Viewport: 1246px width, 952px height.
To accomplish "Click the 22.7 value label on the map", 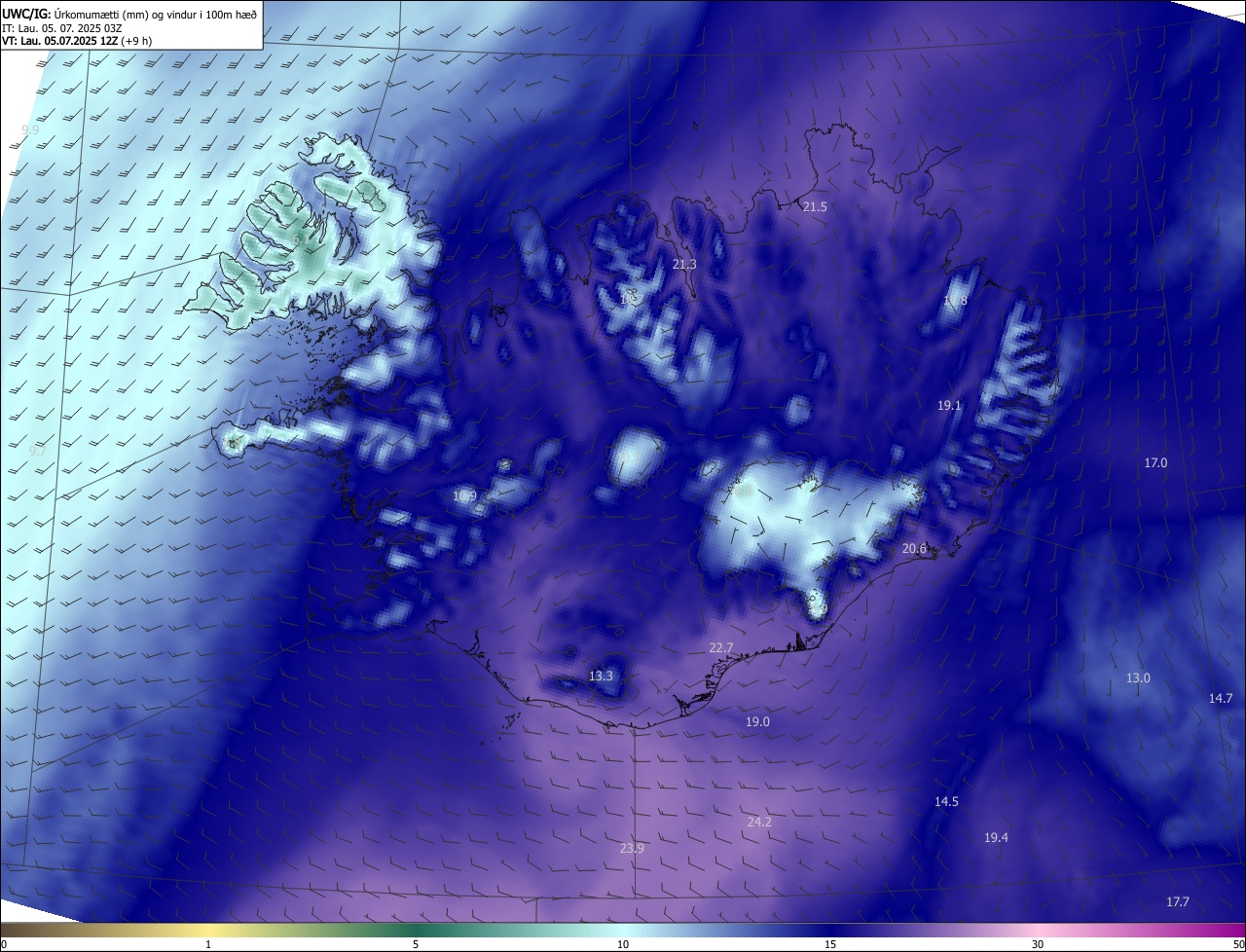I will (x=720, y=648).
